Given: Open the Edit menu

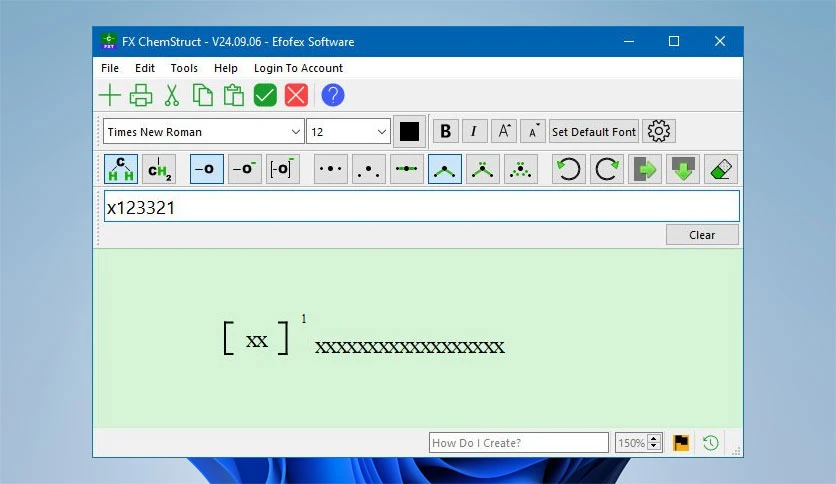Looking at the screenshot, I should click(144, 68).
